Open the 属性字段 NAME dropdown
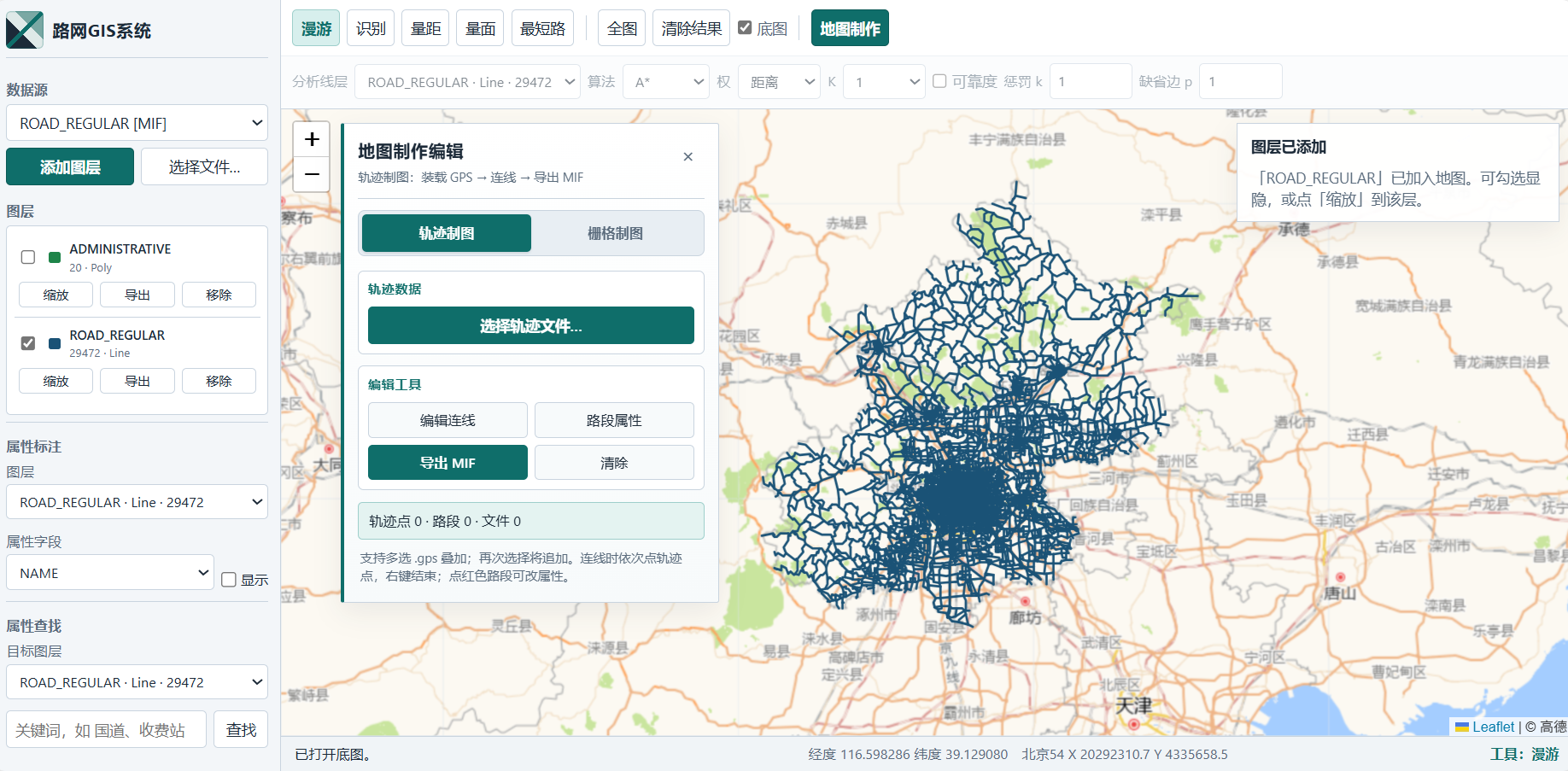Viewport: 1568px width, 771px height. point(110,573)
